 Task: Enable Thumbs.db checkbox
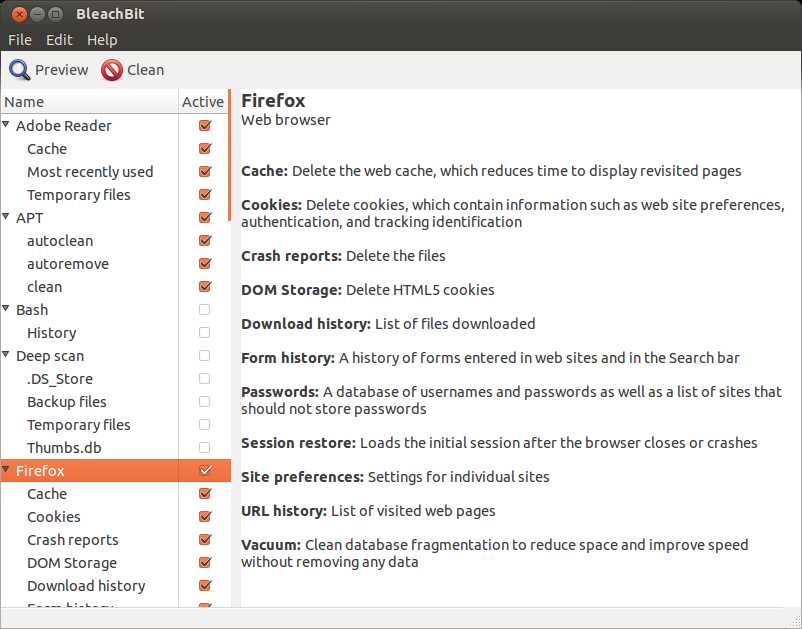[x=204, y=447]
